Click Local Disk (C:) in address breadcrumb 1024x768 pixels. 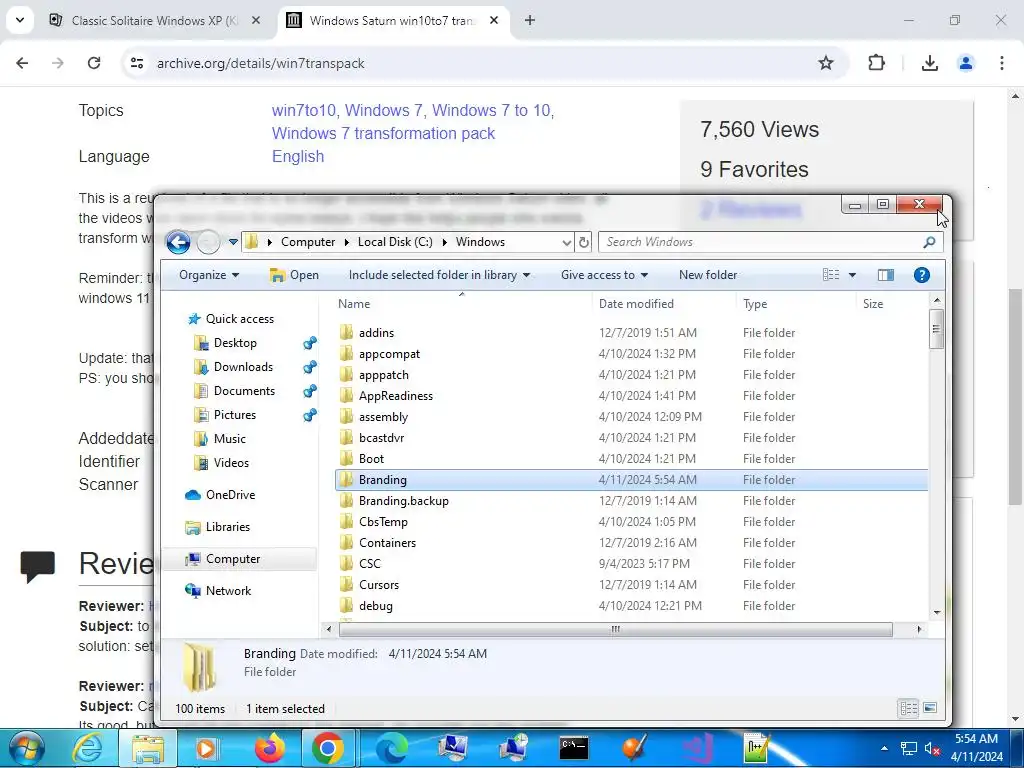[395, 242]
